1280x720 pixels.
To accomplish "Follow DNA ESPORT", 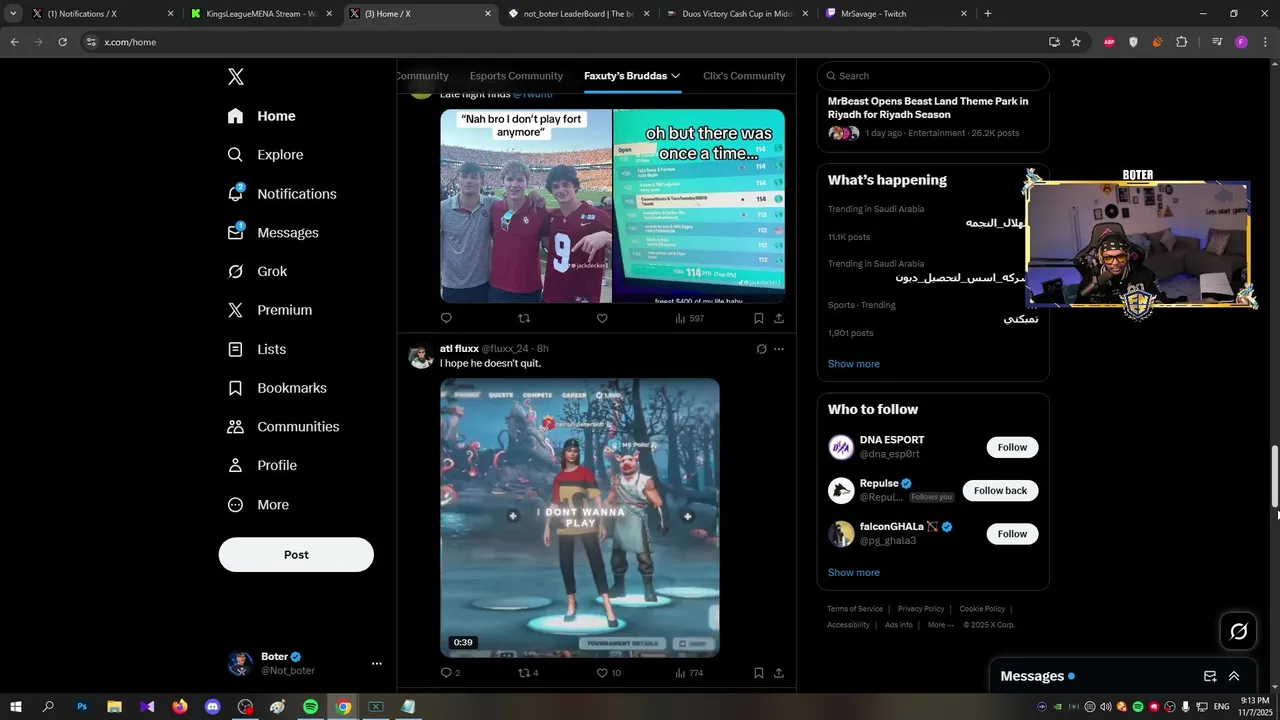I will coord(1012,448).
